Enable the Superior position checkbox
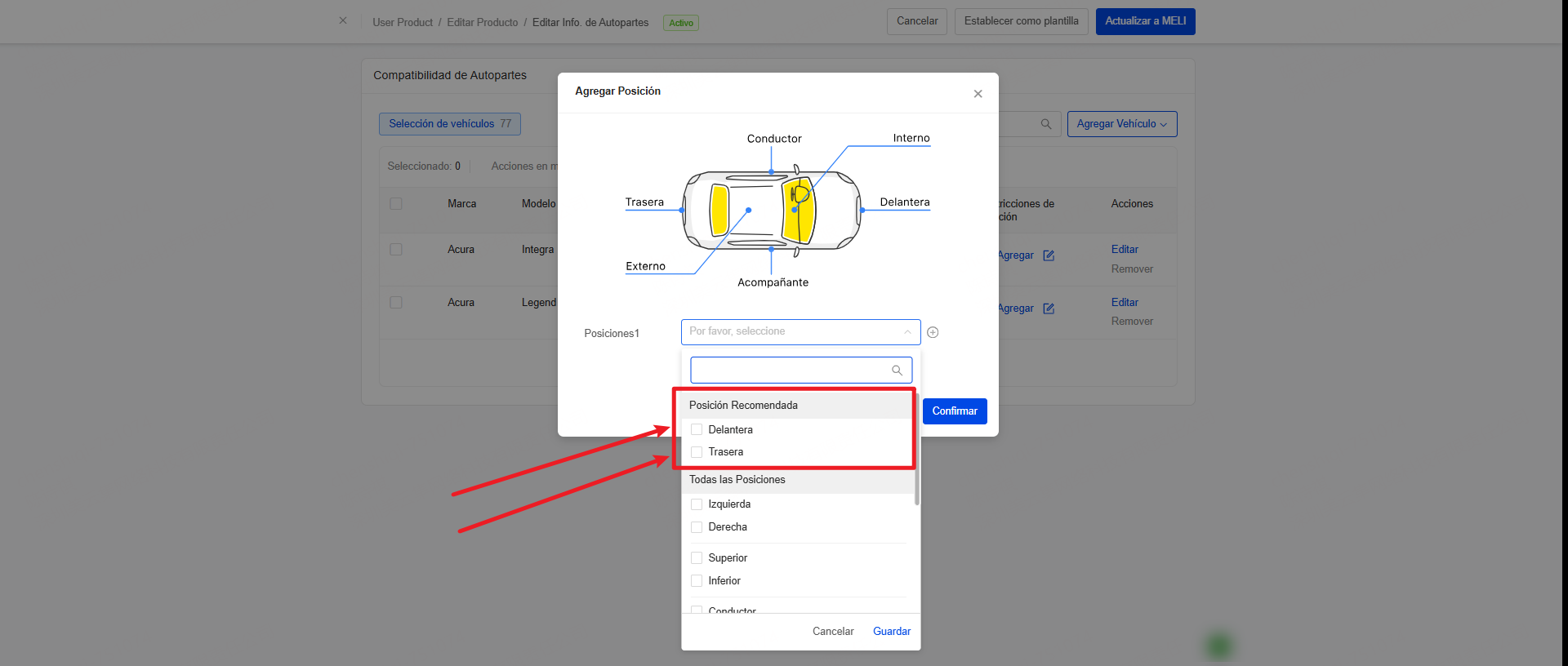The image size is (1568, 666). (697, 558)
